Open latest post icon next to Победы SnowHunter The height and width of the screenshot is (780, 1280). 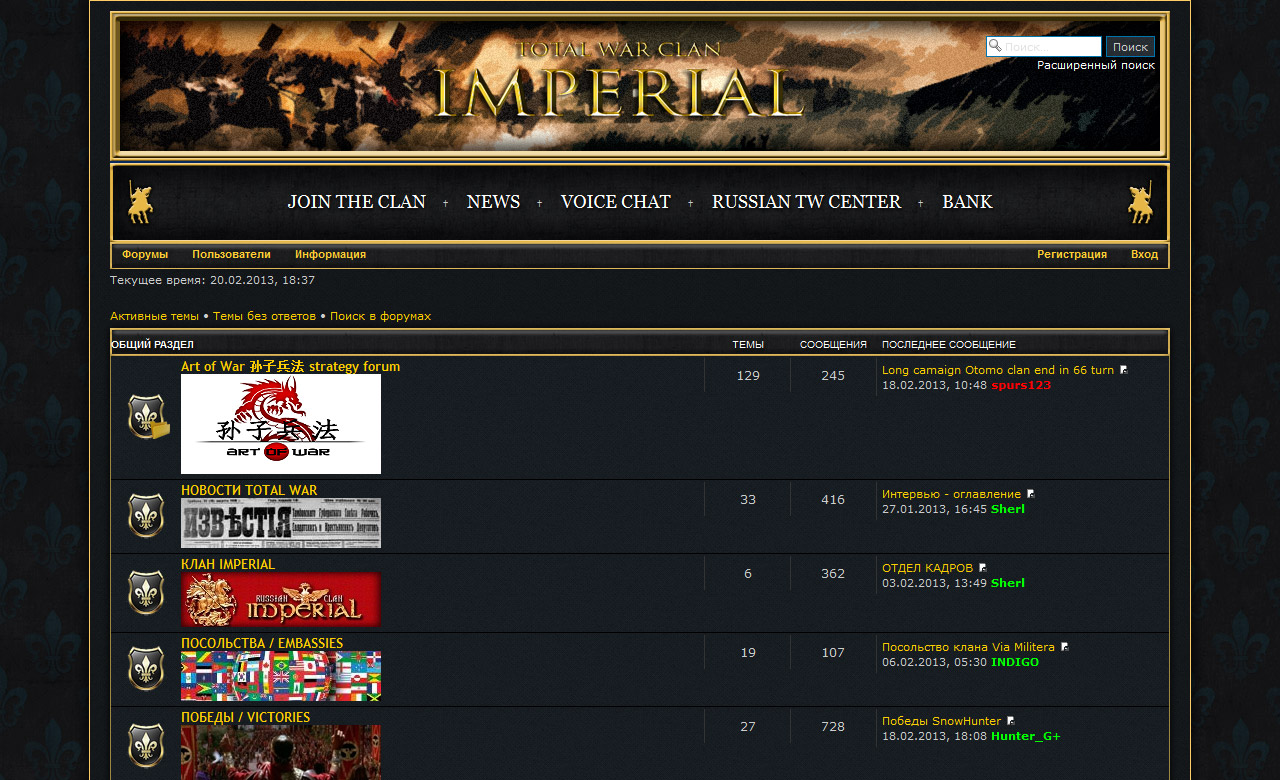tap(1011, 721)
